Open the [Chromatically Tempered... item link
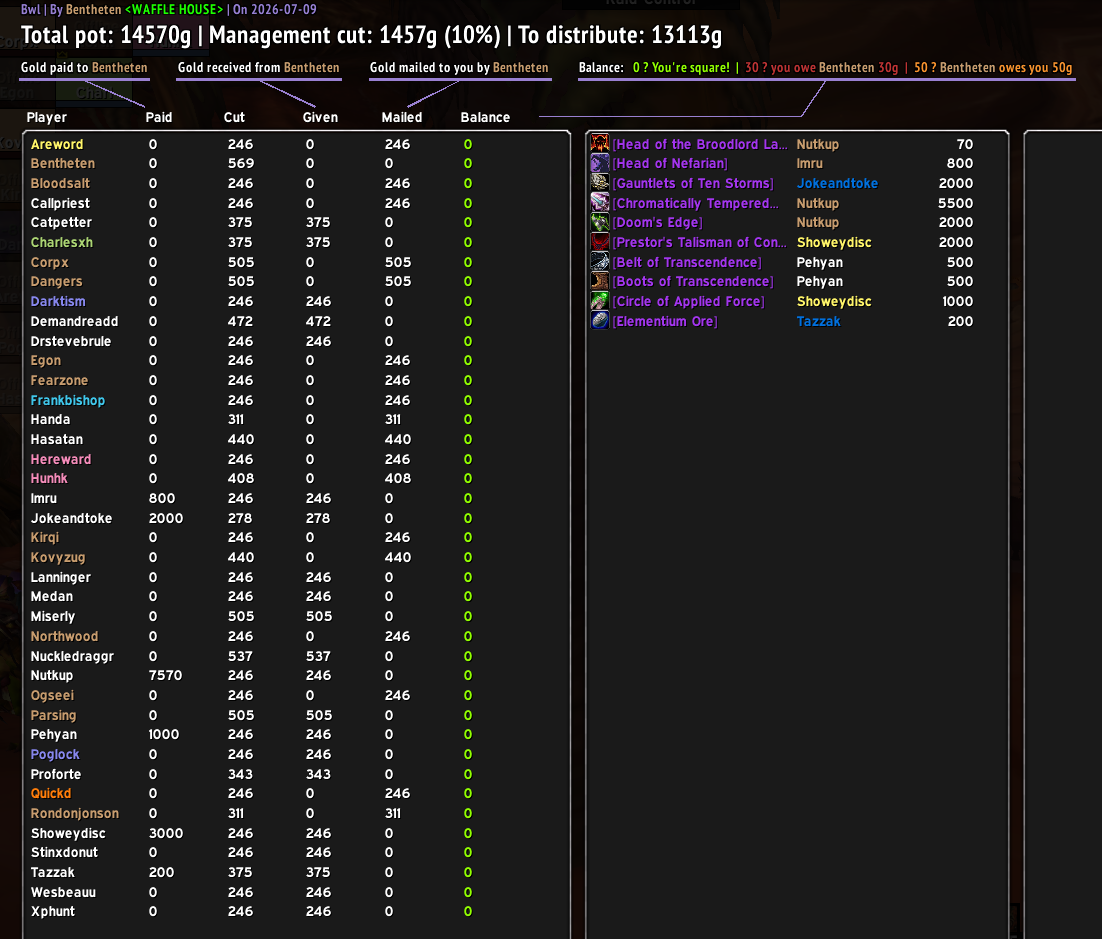This screenshot has width=1102, height=939. 696,203
